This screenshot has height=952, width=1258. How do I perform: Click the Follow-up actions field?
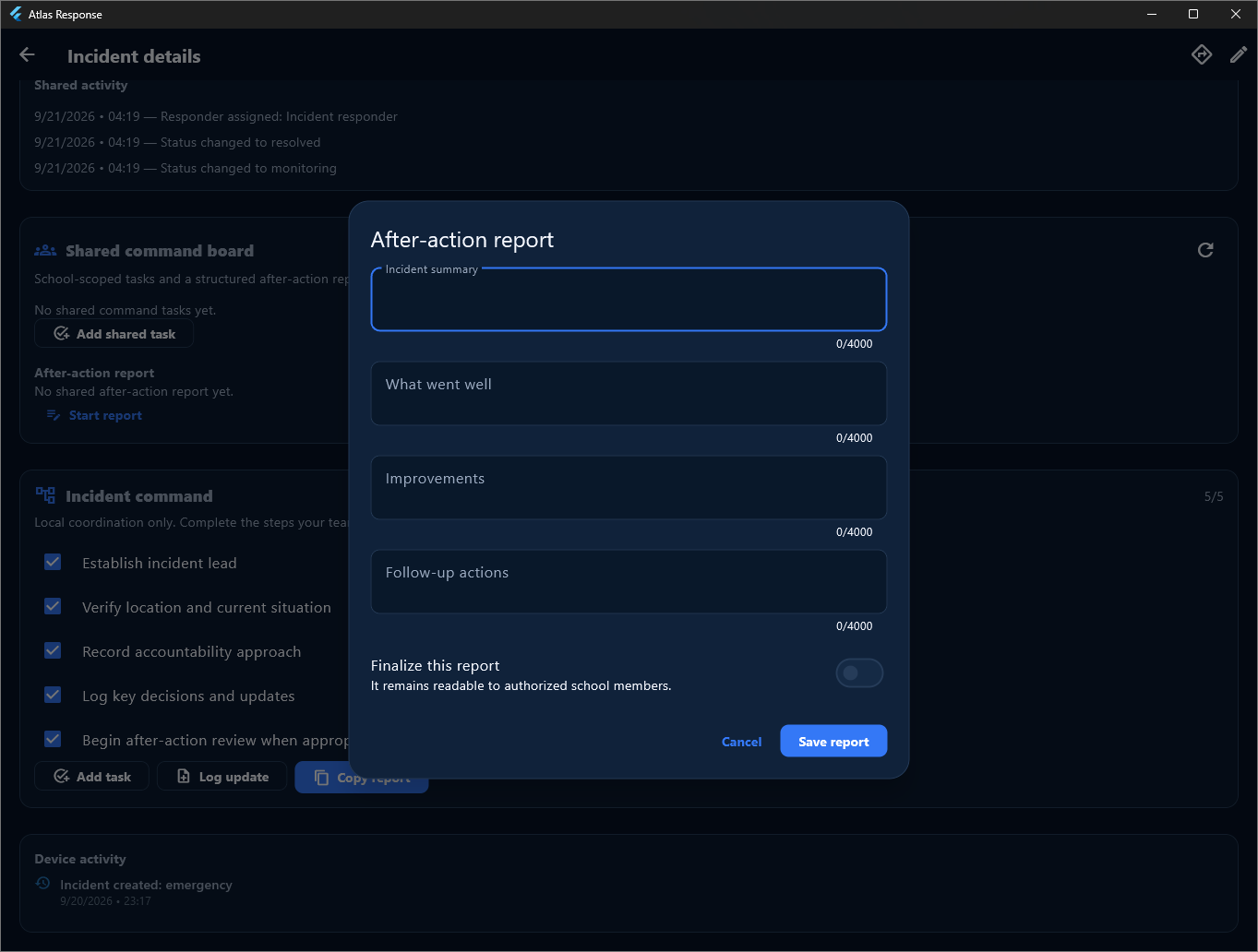point(629,581)
